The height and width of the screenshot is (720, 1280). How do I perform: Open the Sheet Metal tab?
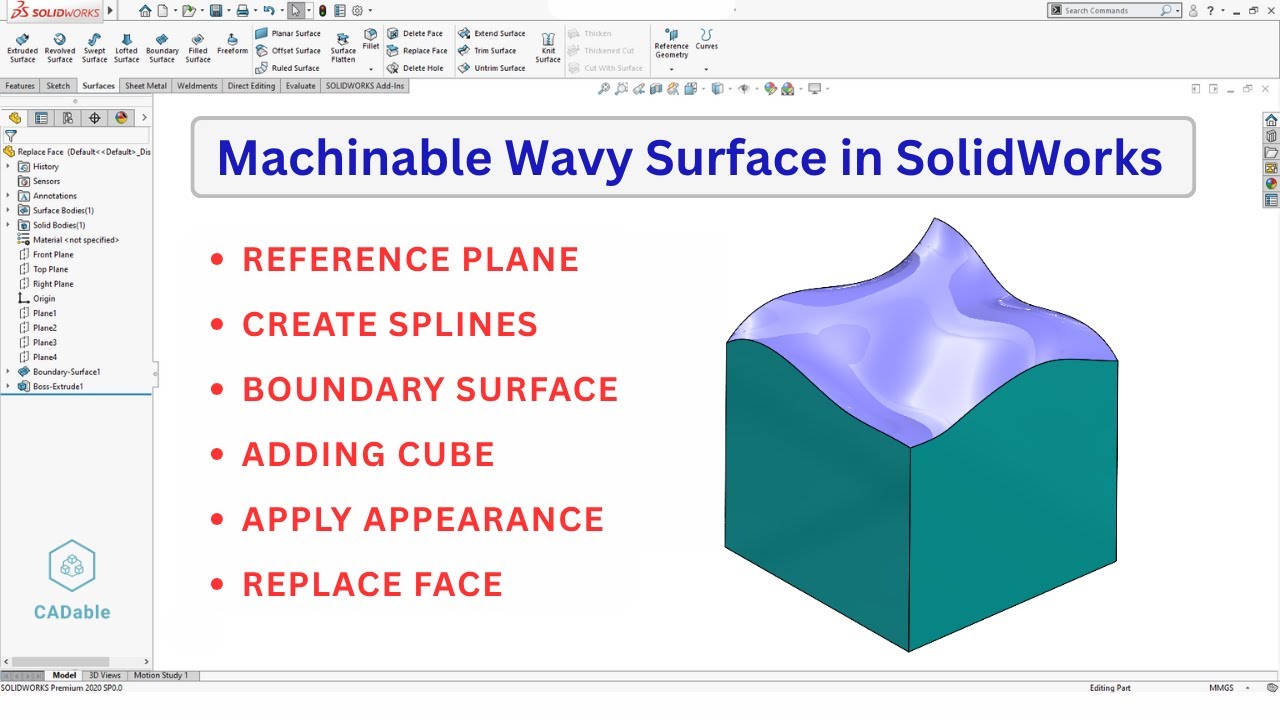(146, 86)
